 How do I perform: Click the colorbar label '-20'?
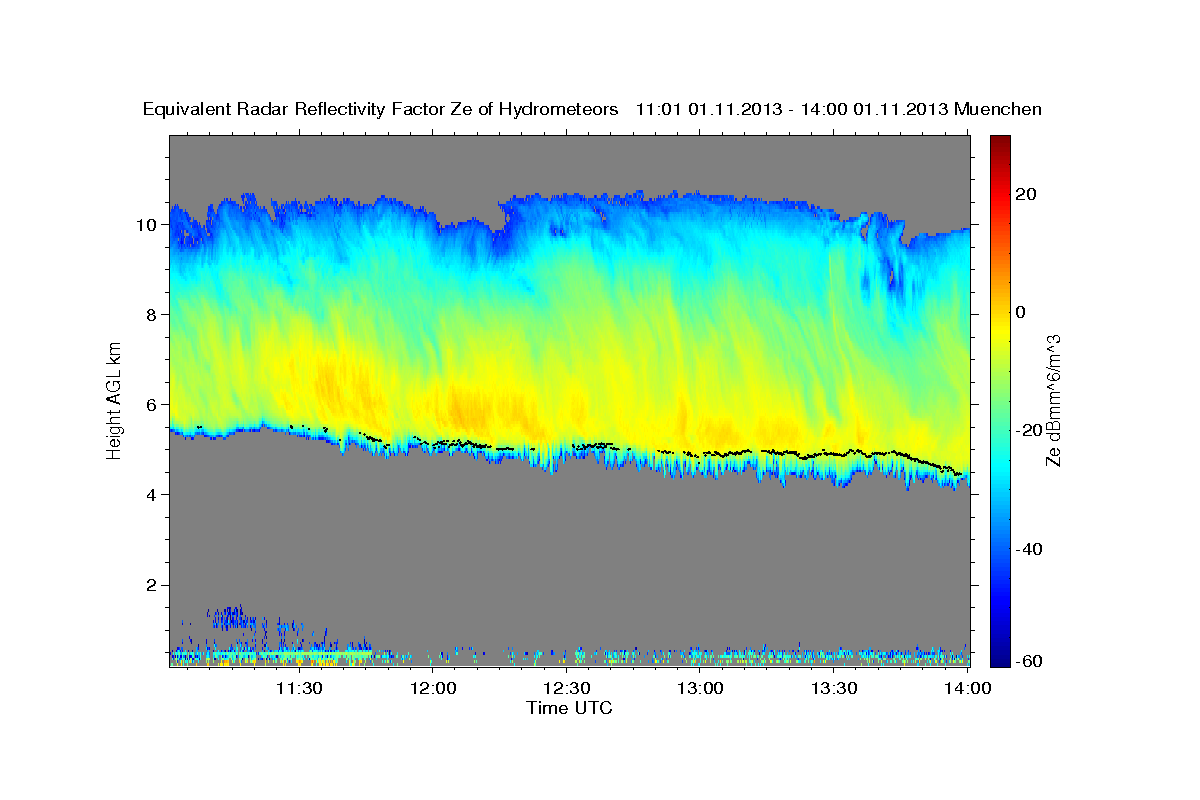point(1030,430)
